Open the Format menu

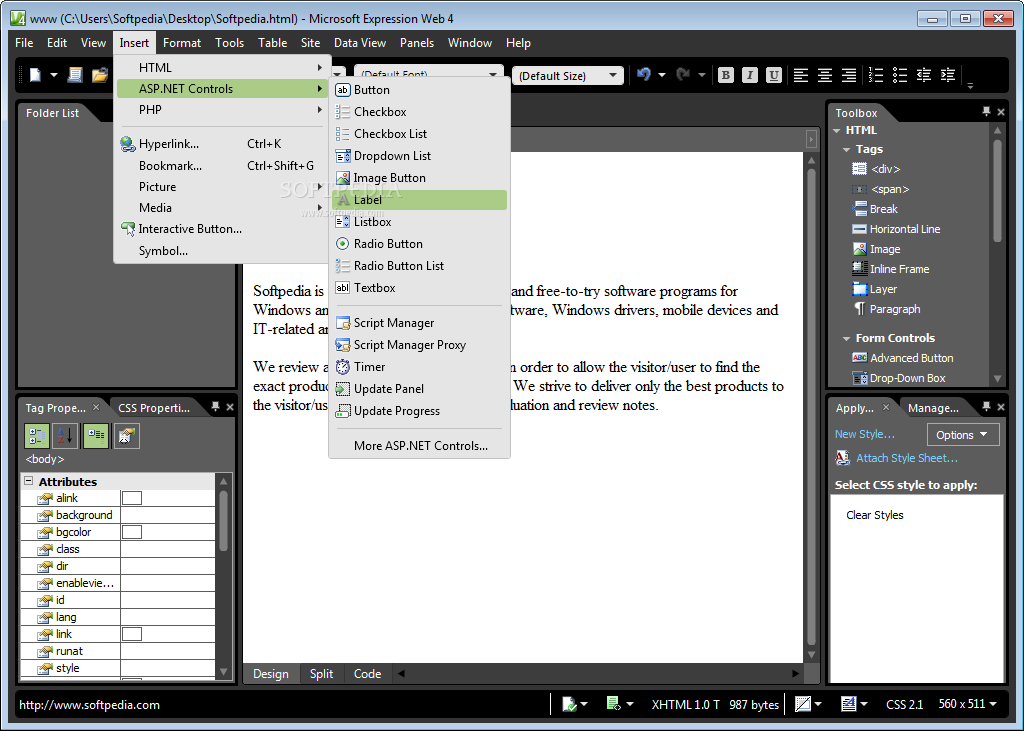(182, 42)
